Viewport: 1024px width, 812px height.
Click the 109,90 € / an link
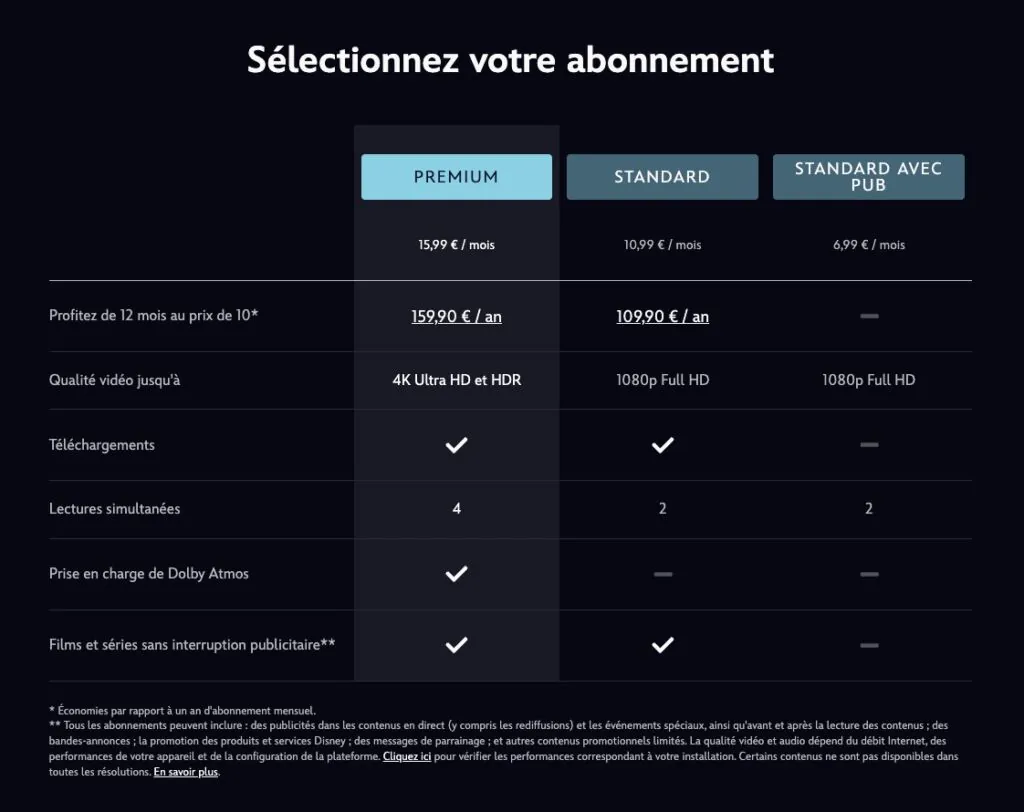click(662, 315)
